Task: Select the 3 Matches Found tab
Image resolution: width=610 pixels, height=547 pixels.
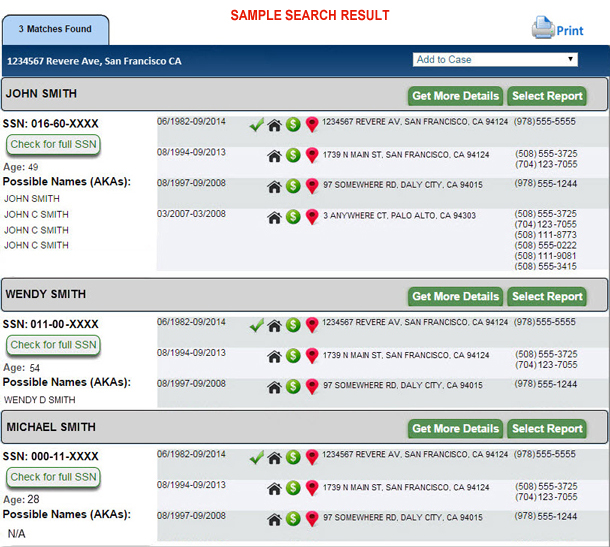Action: (x=55, y=30)
